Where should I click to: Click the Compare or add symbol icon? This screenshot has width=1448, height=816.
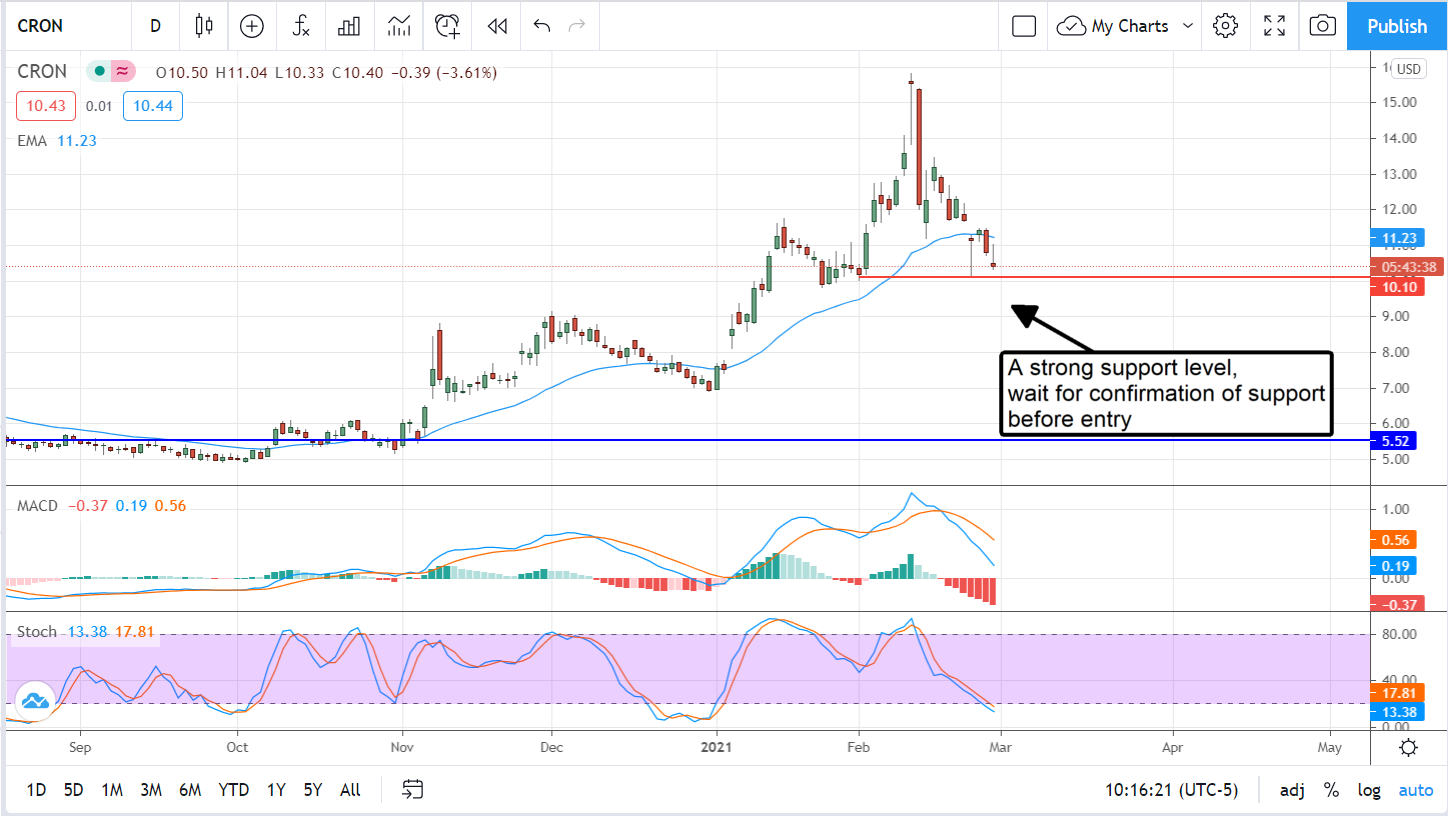click(x=252, y=26)
